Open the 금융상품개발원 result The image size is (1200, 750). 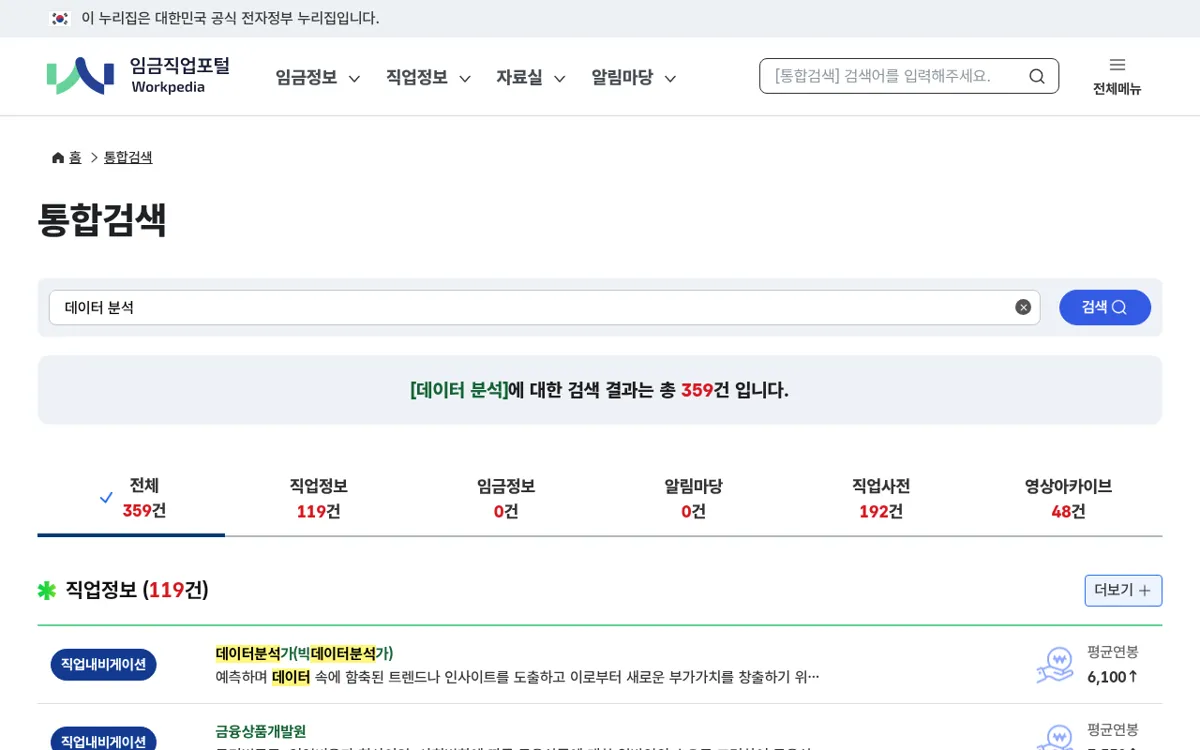coord(261,731)
